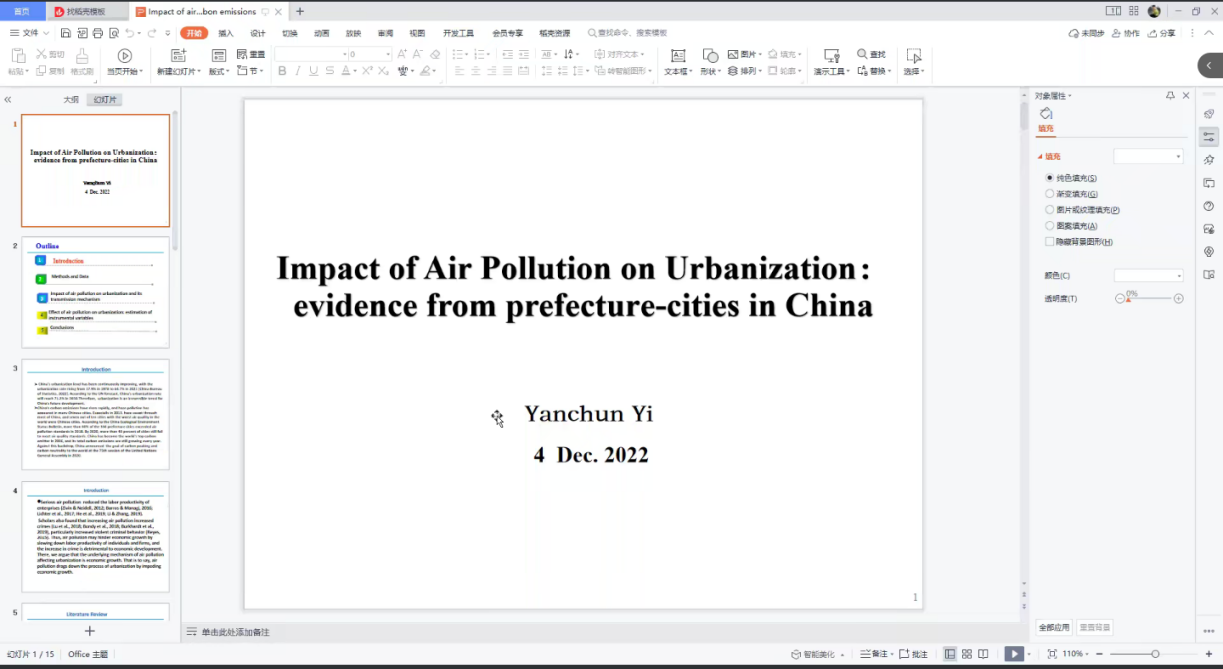The width and height of the screenshot is (1223, 669).
Task: Click the Find (查找) magnifier icon
Action: tap(863, 54)
